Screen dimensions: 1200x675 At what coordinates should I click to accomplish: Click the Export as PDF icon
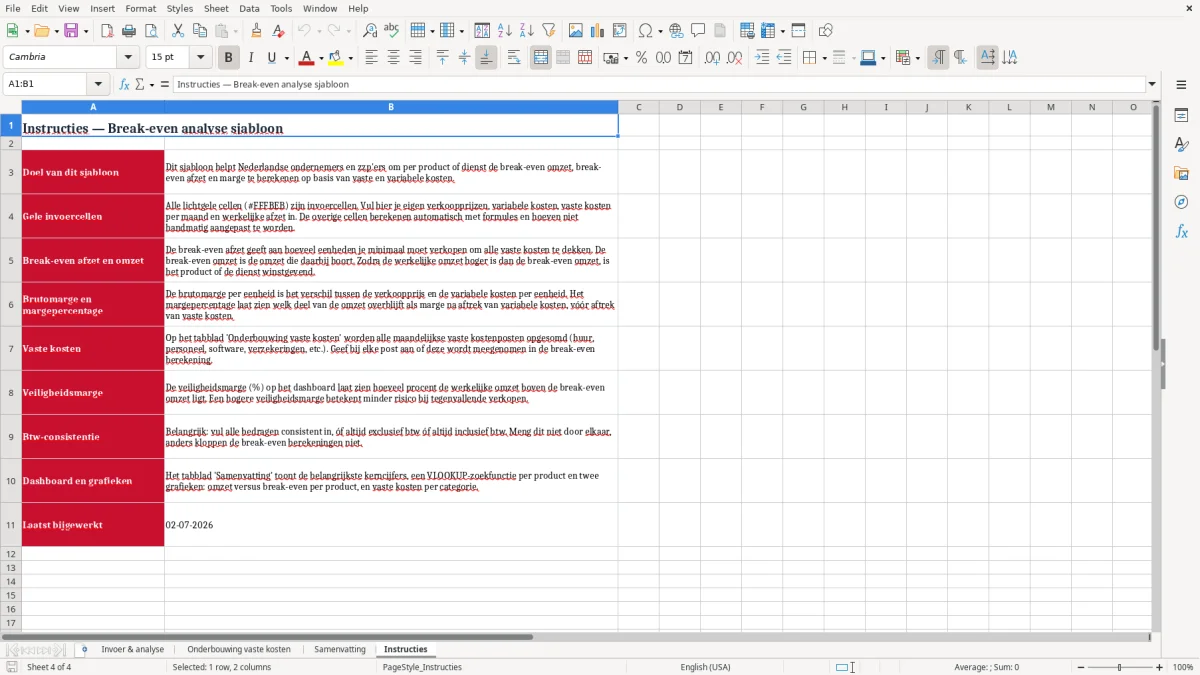[107, 31]
